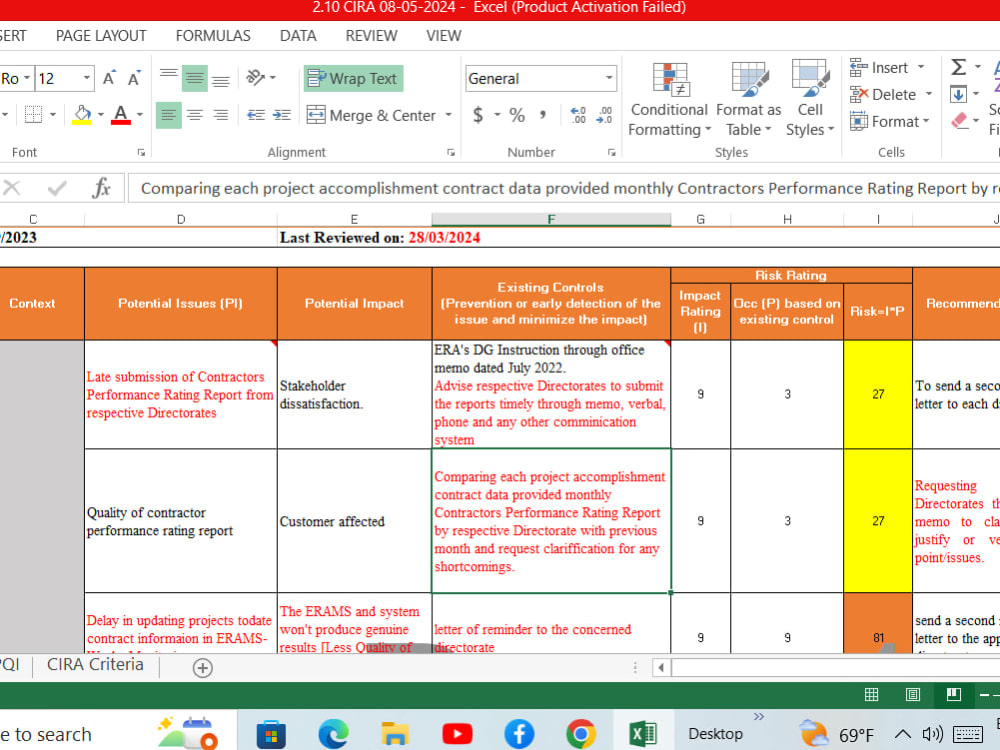The height and width of the screenshot is (750, 1000).
Task: Open the Alignment dialog launcher
Action: pyautogui.click(x=451, y=152)
